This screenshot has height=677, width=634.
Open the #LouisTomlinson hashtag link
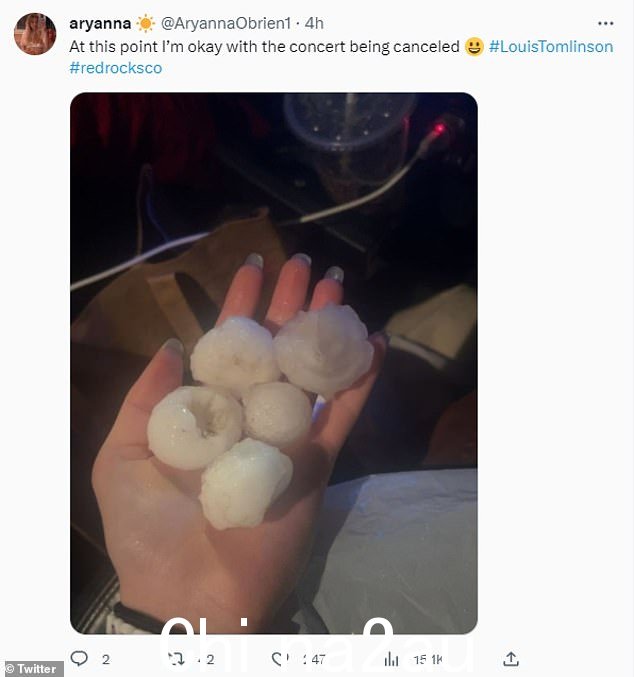point(551,47)
